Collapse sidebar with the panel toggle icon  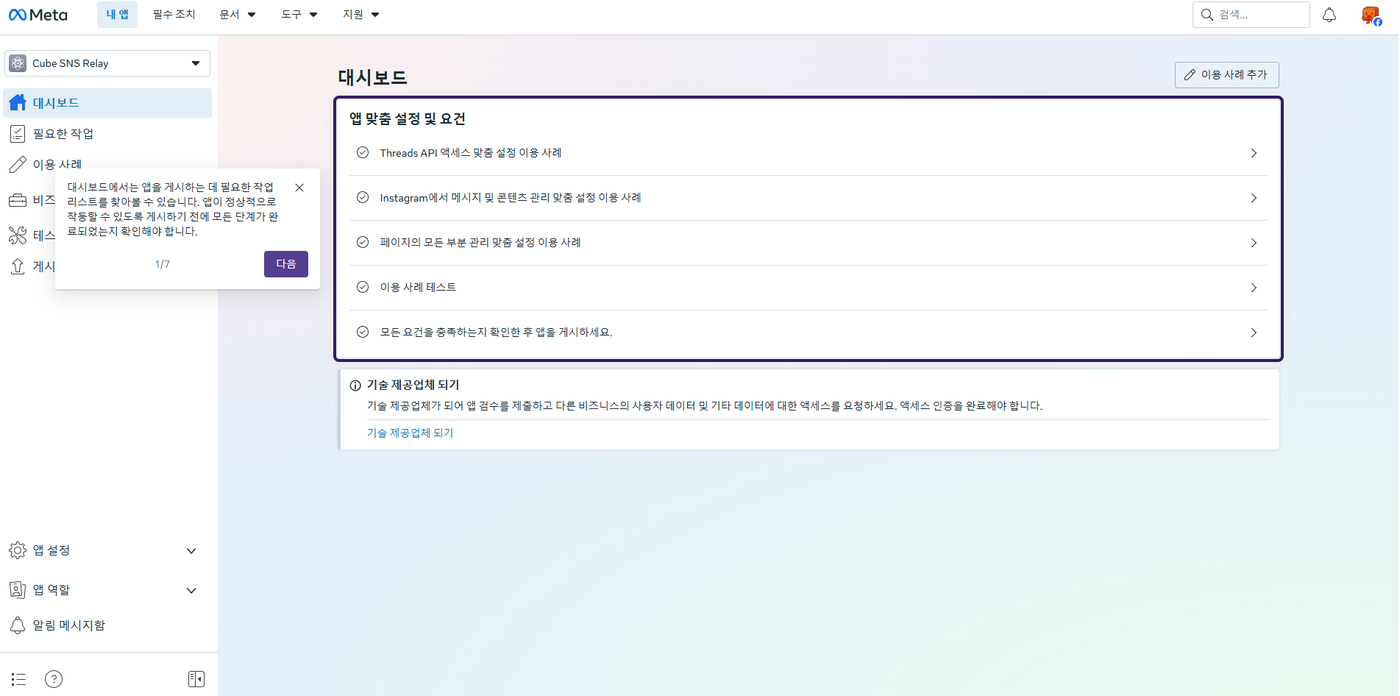pyautogui.click(x=196, y=679)
